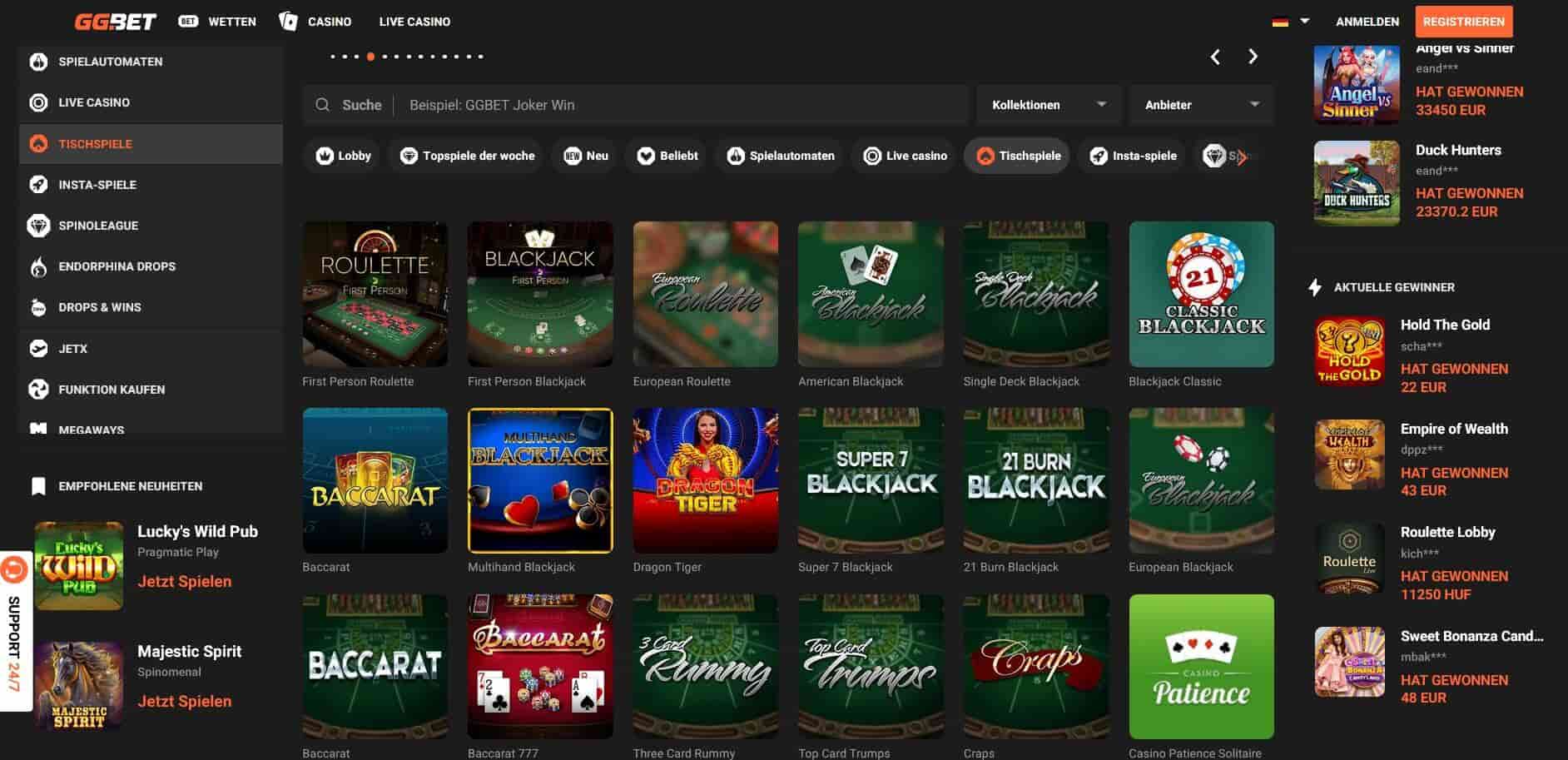The height and width of the screenshot is (760, 1568).
Task: Click Jetzt Spielen for Lucky's Wild Pub
Action: [x=184, y=581]
